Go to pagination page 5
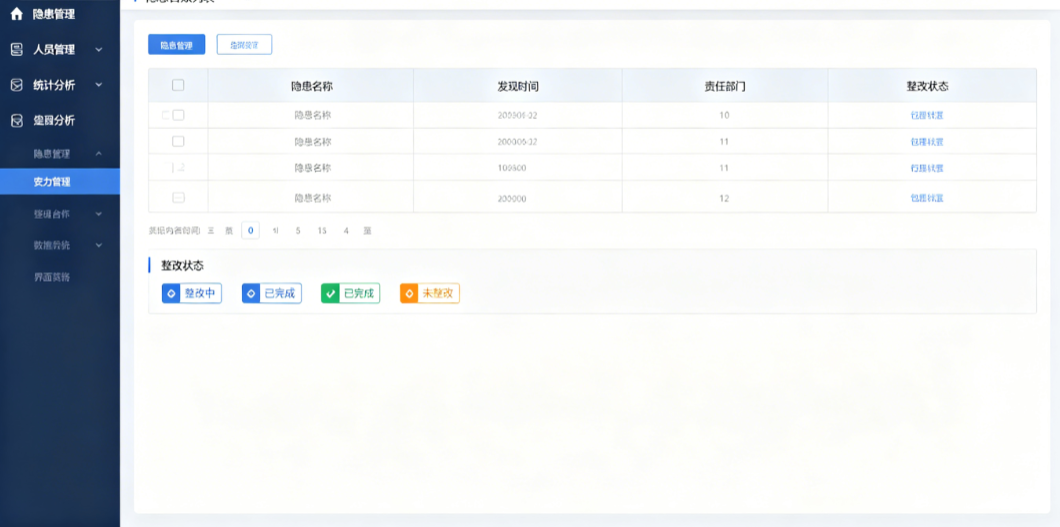Viewport: 1060px width, 527px height. [x=297, y=230]
